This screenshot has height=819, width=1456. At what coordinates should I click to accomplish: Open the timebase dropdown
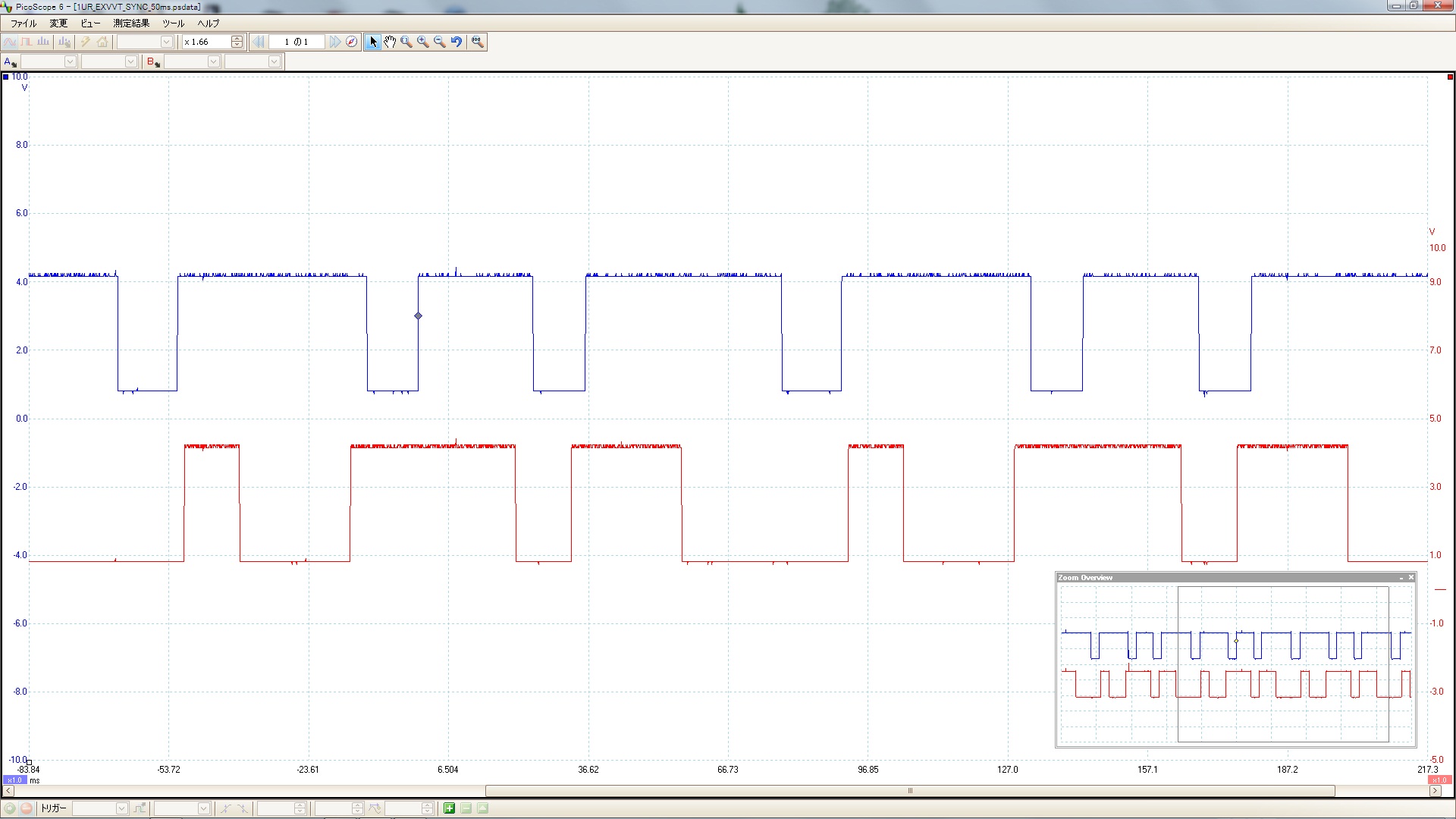pos(145,42)
